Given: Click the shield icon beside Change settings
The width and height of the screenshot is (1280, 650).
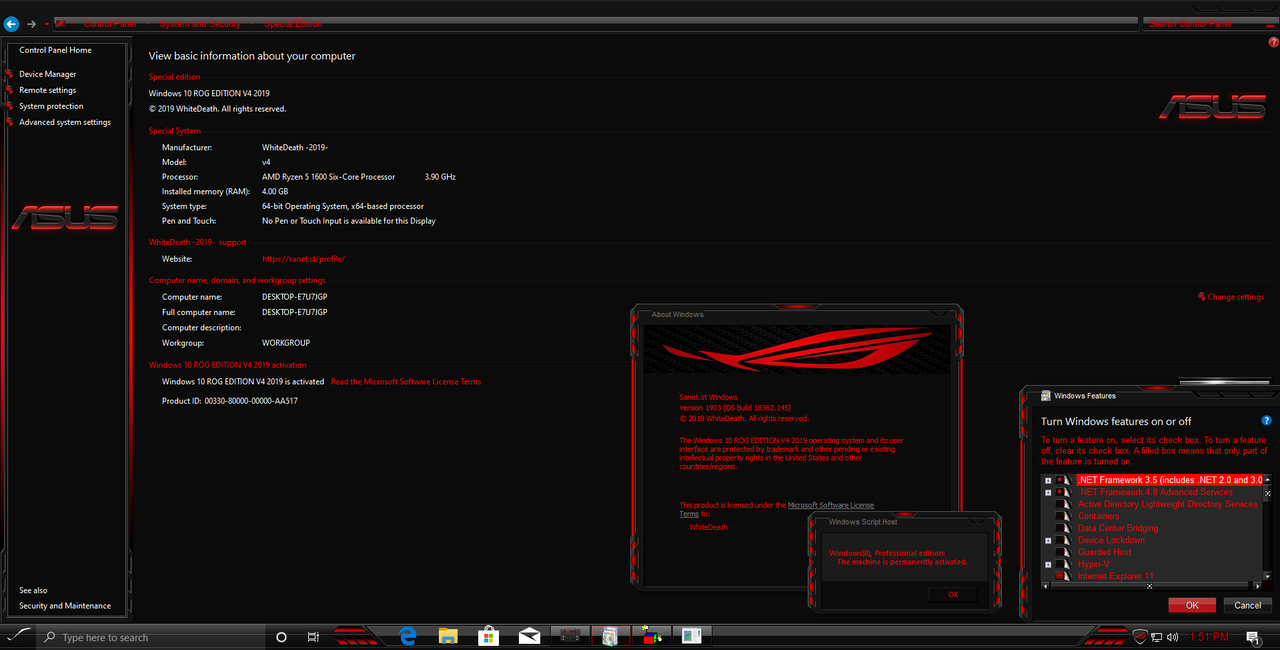Looking at the screenshot, I should tap(1201, 297).
